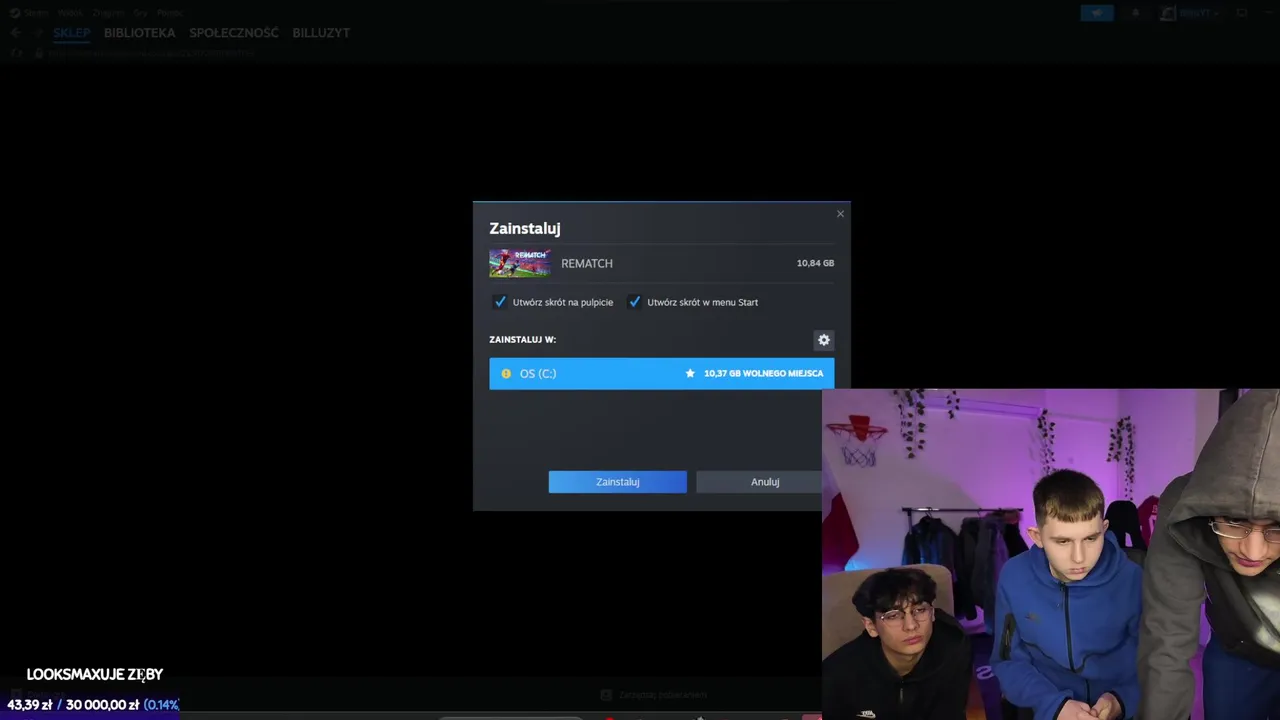Close the Zainstaluj dialog with X
Screen dimensions: 1280x720
840,213
